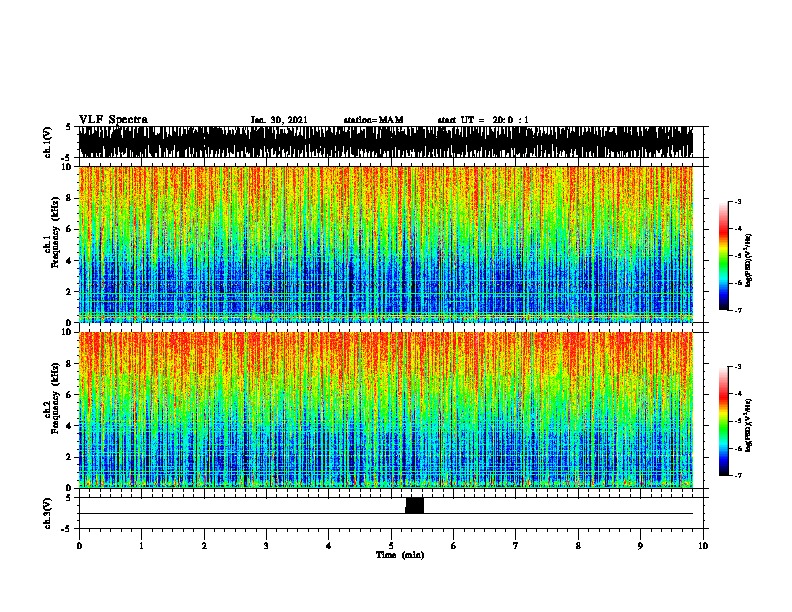Click the time axis tick label "4"
Viewport: 792px width, 612px height.
point(329,546)
